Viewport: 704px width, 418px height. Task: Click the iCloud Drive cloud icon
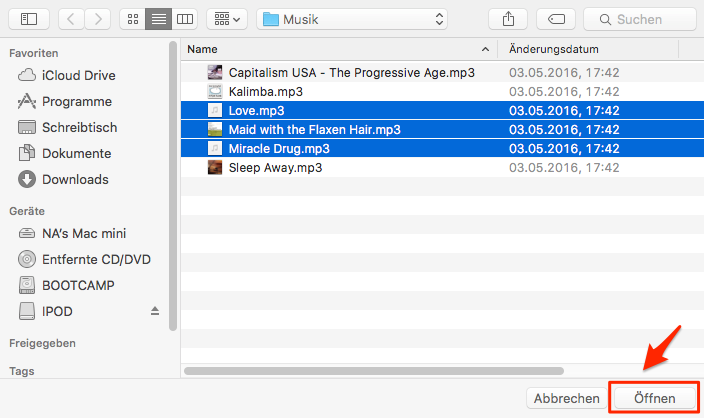(x=27, y=75)
